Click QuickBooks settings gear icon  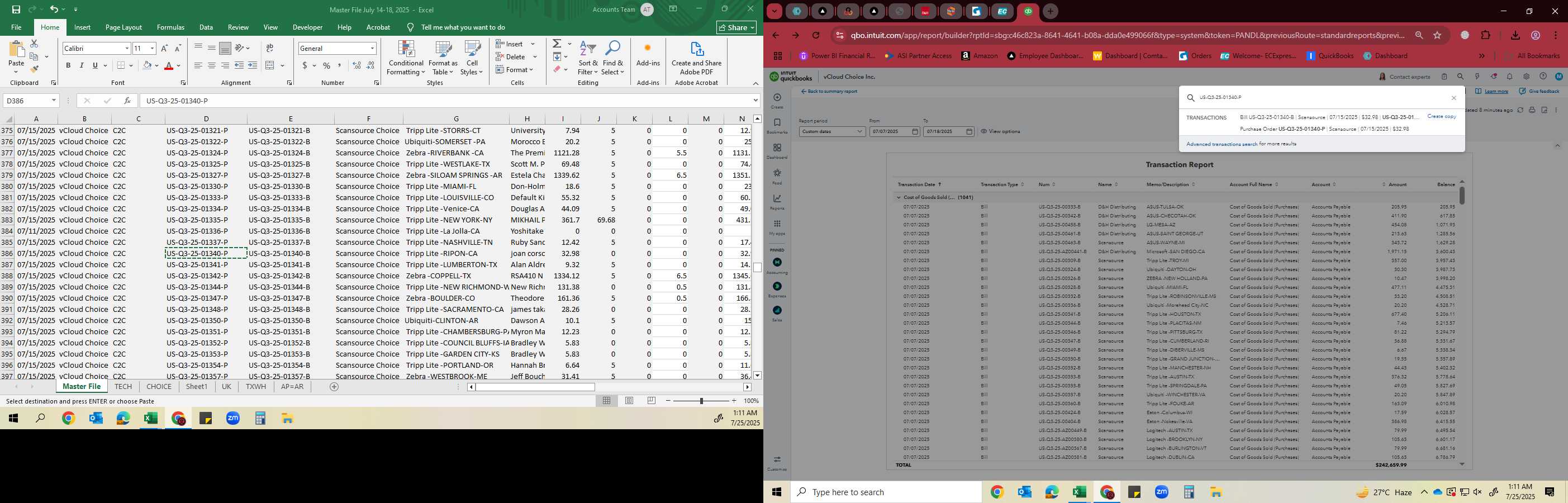click(x=1526, y=77)
